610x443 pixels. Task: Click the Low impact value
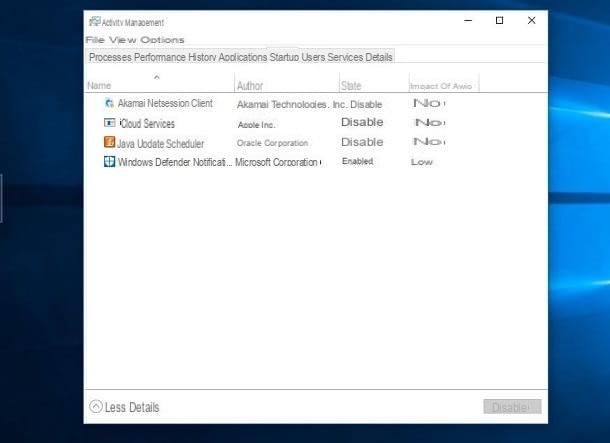click(x=422, y=162)
